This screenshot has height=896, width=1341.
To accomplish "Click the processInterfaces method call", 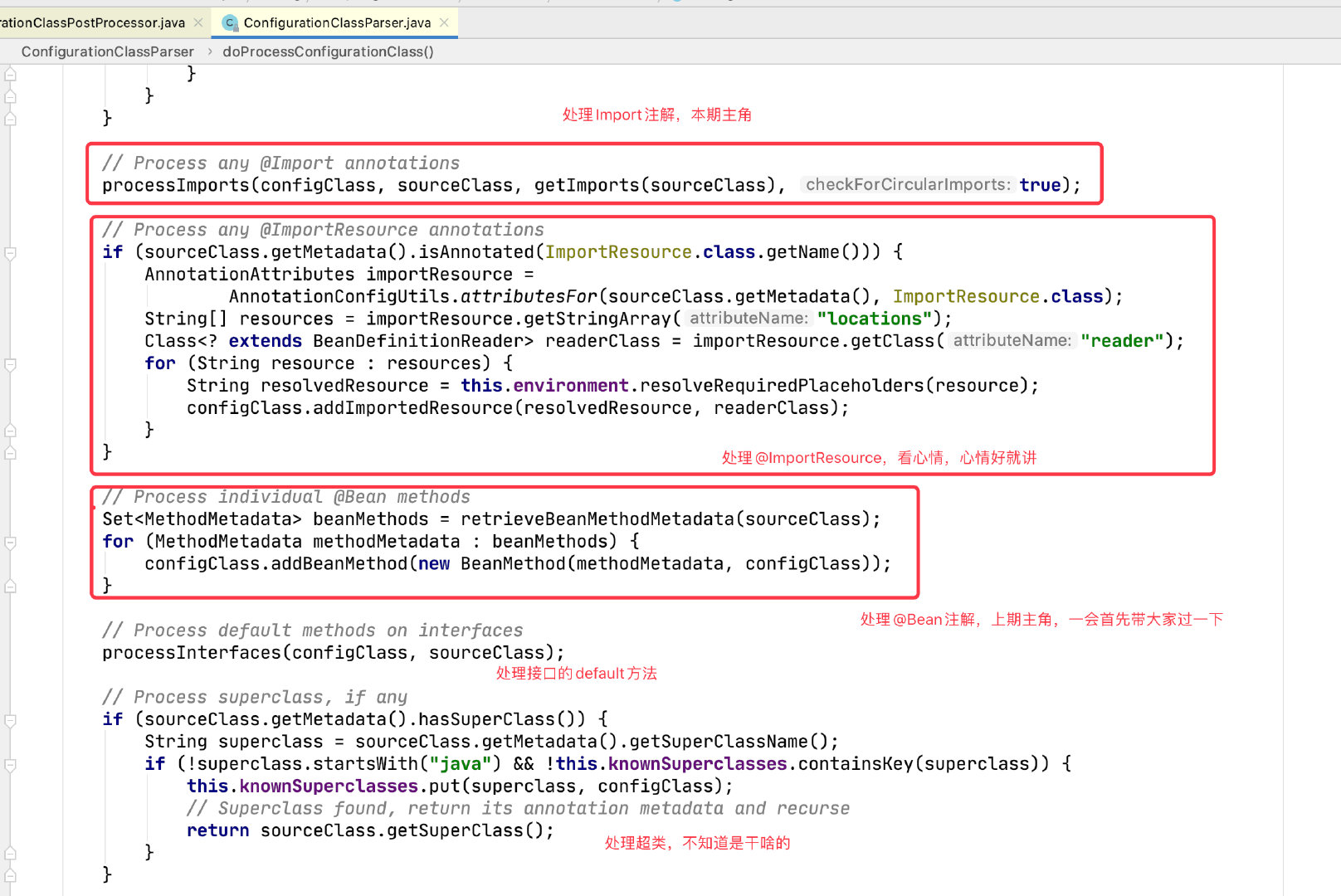I will point(192,653).
